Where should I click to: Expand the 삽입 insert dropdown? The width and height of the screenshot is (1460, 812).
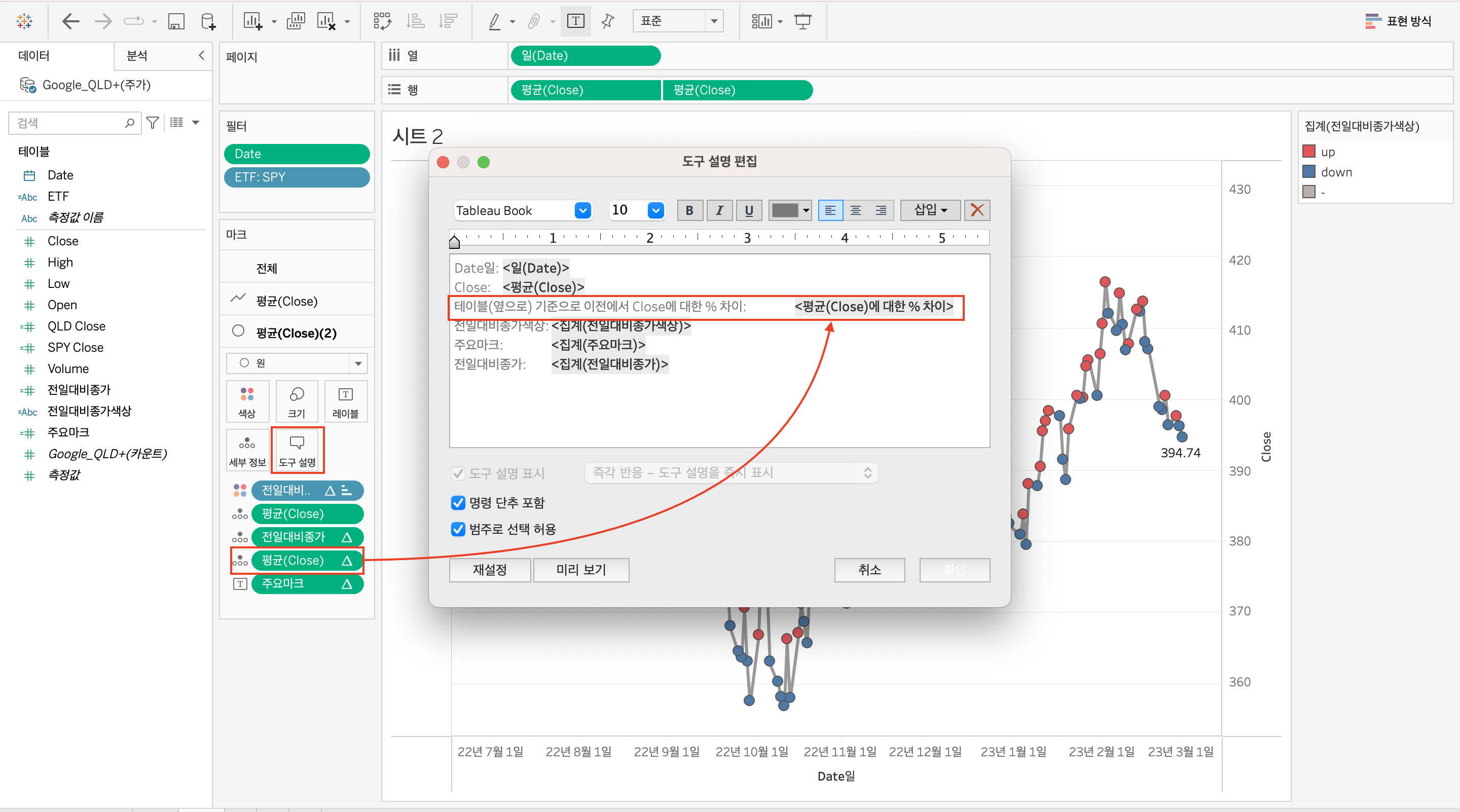coord(930,210)
